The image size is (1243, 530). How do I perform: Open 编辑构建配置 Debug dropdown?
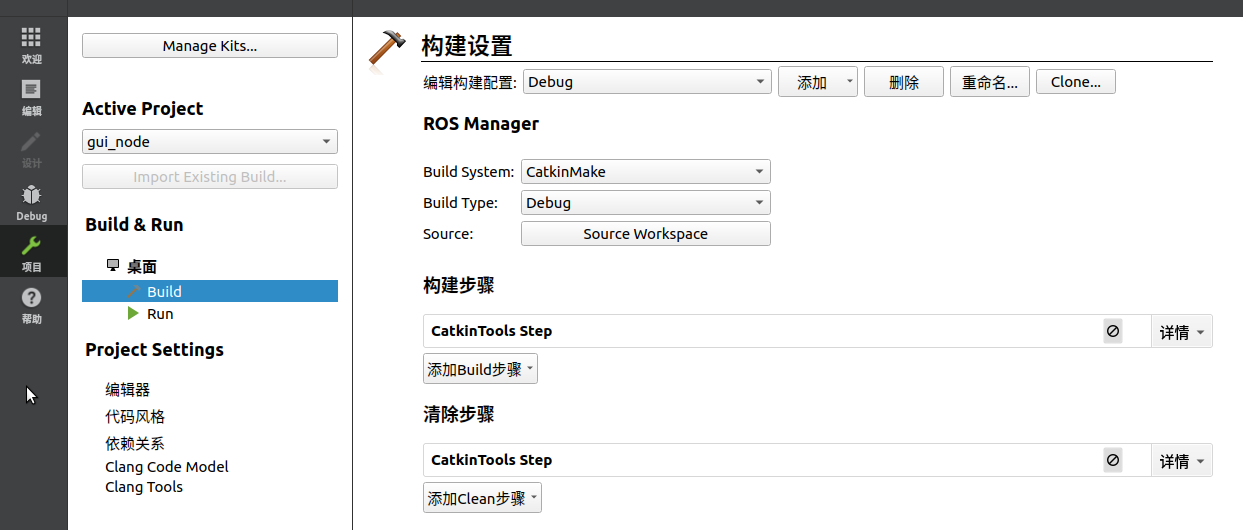(647, 82)
